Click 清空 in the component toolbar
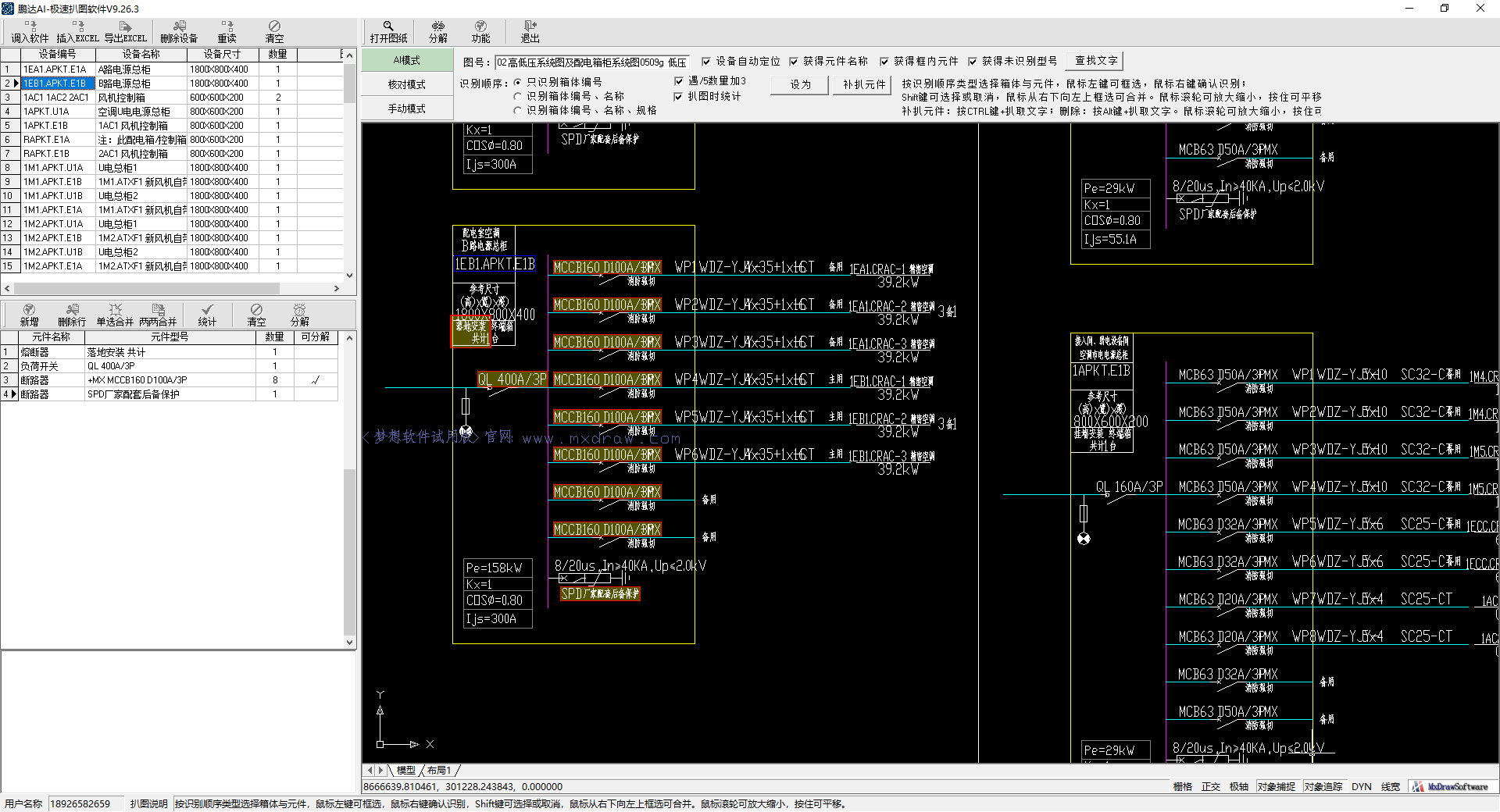 (256, 315)
